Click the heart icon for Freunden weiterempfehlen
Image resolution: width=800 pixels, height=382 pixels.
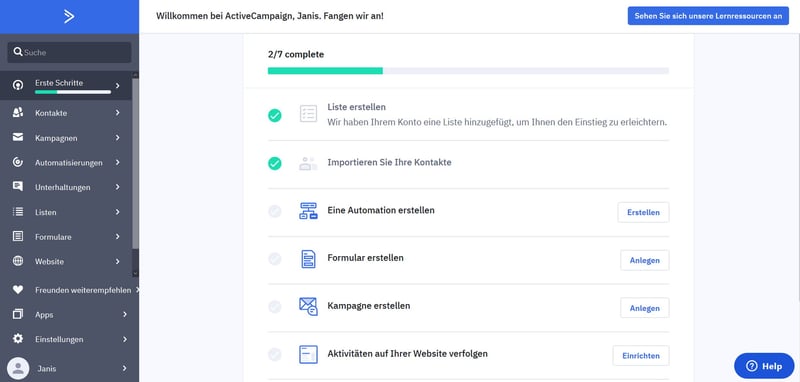tap(18, 290)
